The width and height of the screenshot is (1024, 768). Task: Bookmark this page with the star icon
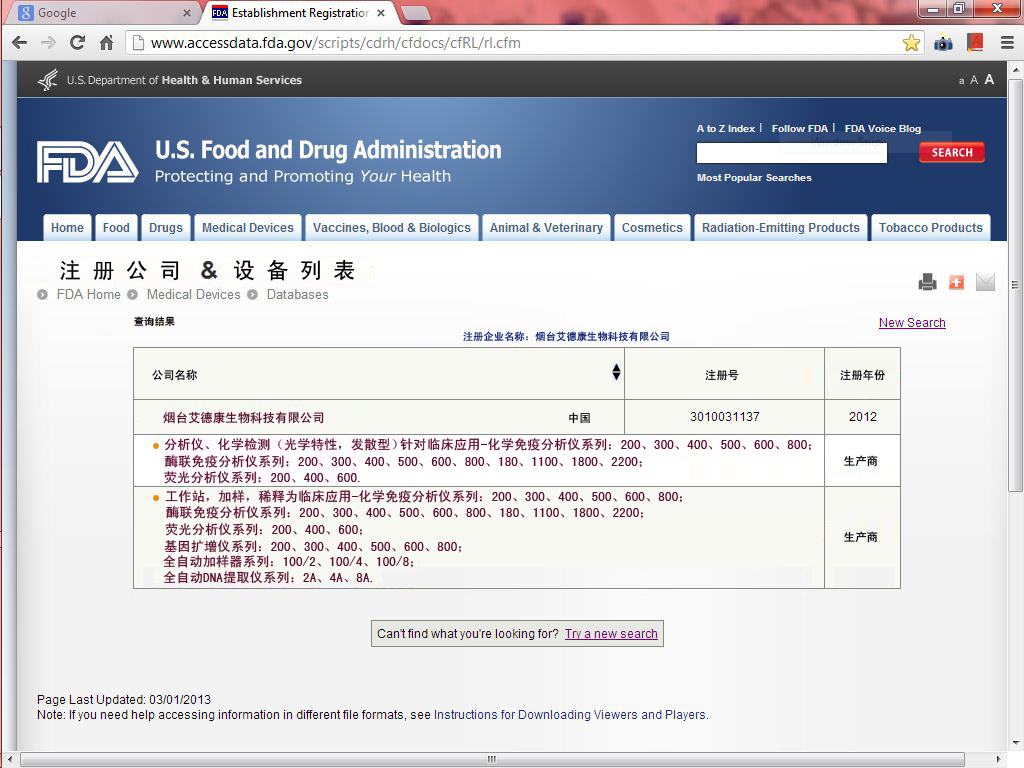tap(911, 43)
